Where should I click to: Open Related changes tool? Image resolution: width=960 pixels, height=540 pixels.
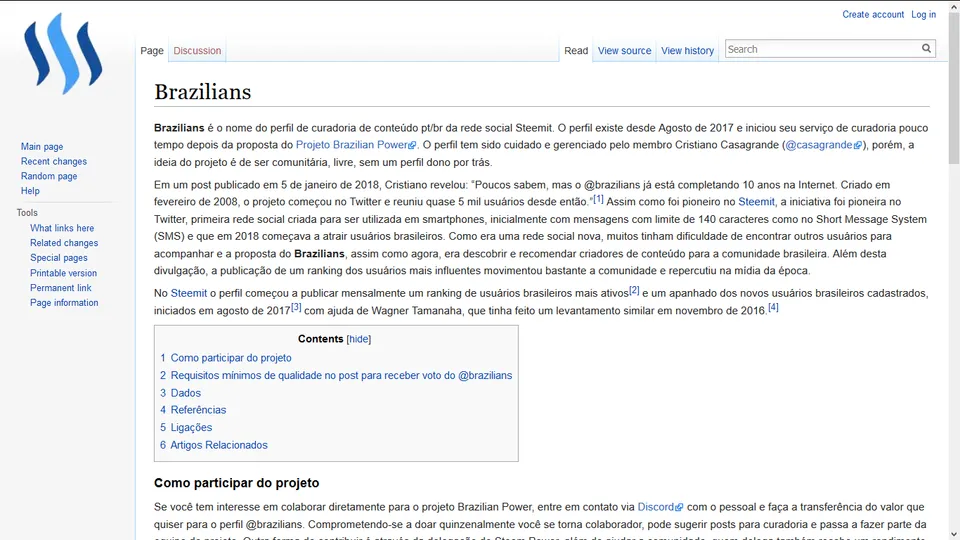[x=64, y=242]
